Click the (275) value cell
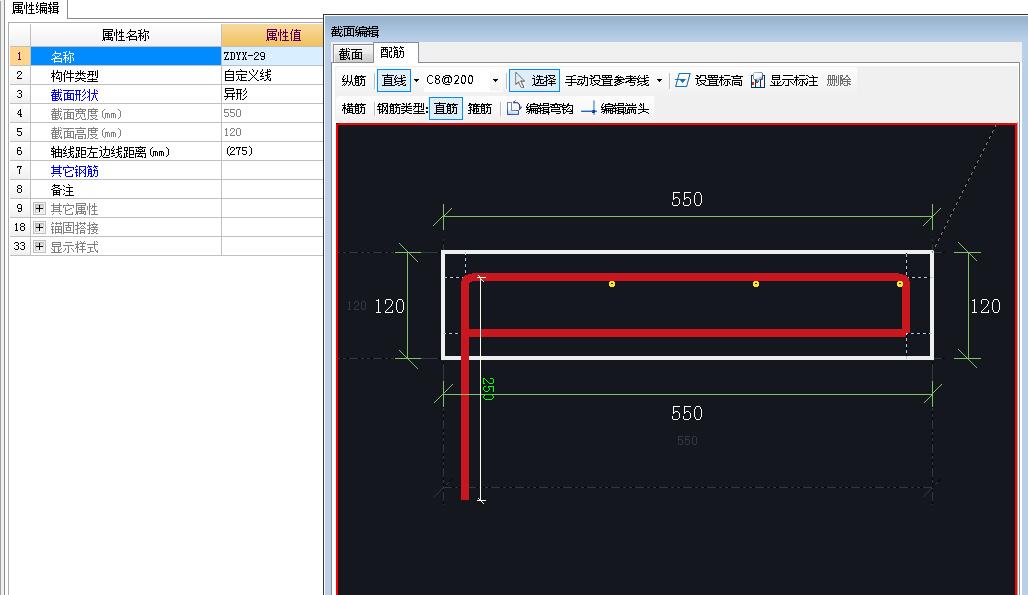Image resolution: width=1028 pixels, height=595 pixels. [272, 151]
